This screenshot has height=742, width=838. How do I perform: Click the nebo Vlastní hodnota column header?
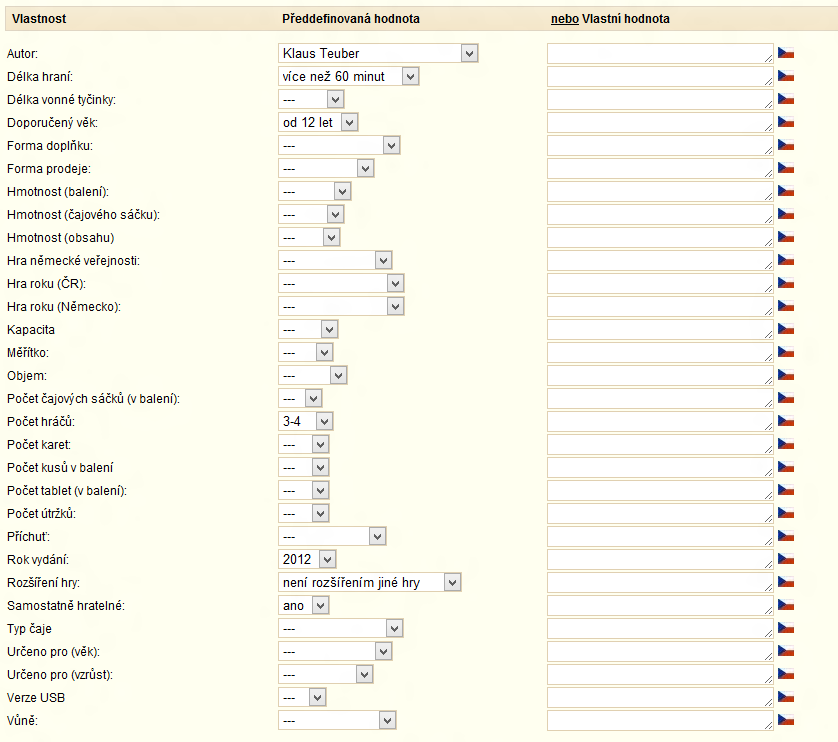pos(610,19)
